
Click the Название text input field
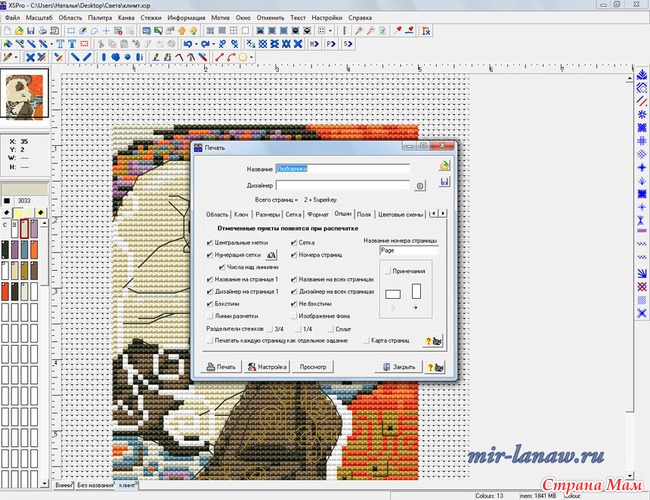(x=342, y=168)
